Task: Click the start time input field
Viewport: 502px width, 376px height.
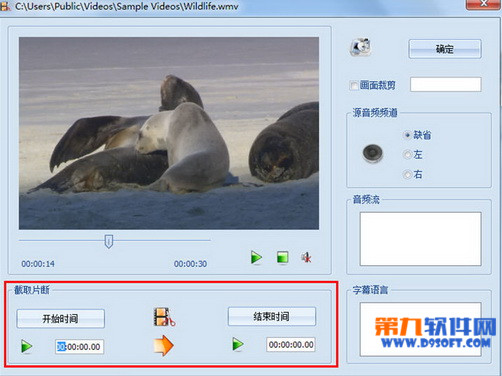Action: tap(79, 347)
